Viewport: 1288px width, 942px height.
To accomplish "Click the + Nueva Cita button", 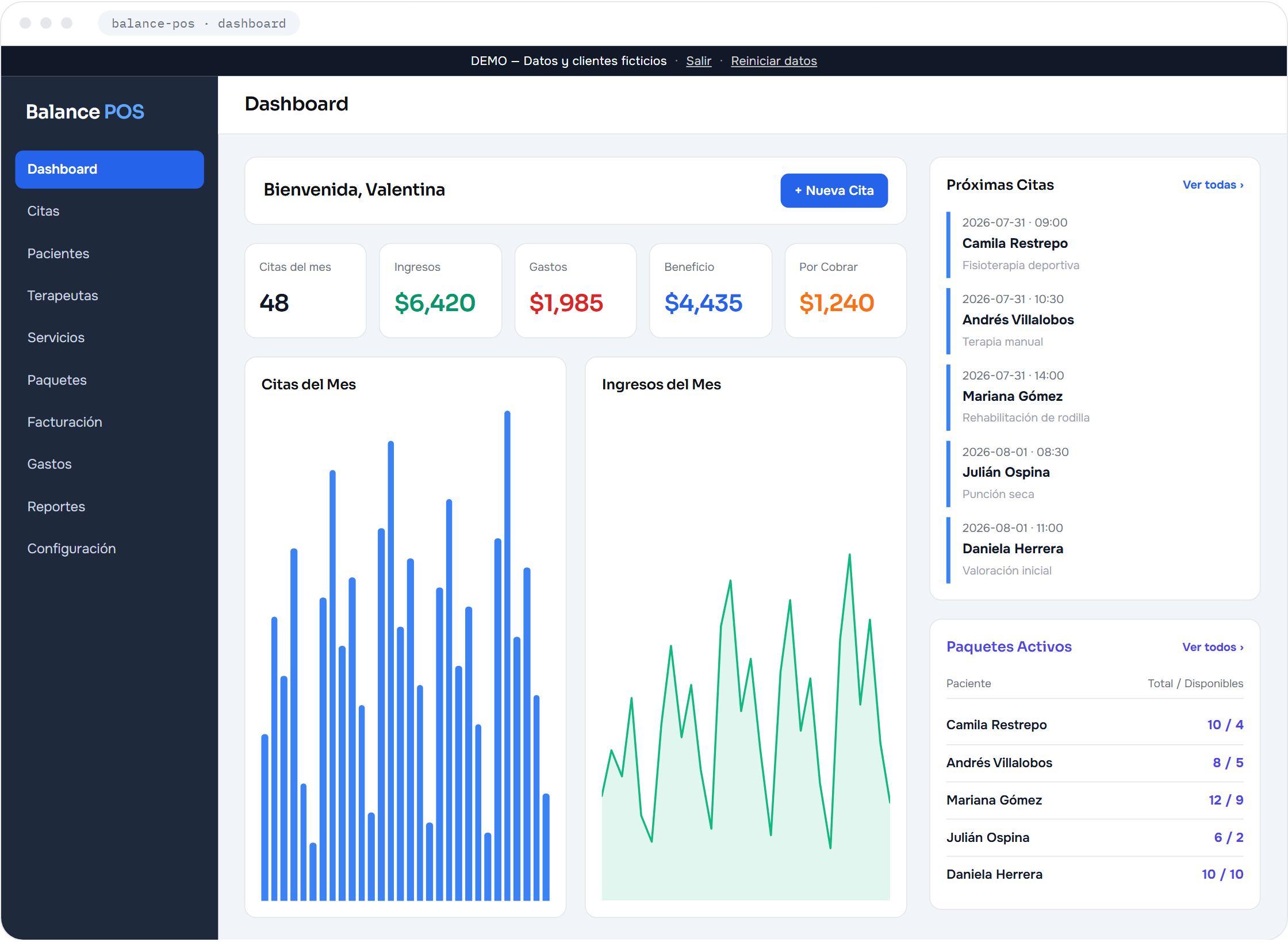I will click(x=834, y=190).
